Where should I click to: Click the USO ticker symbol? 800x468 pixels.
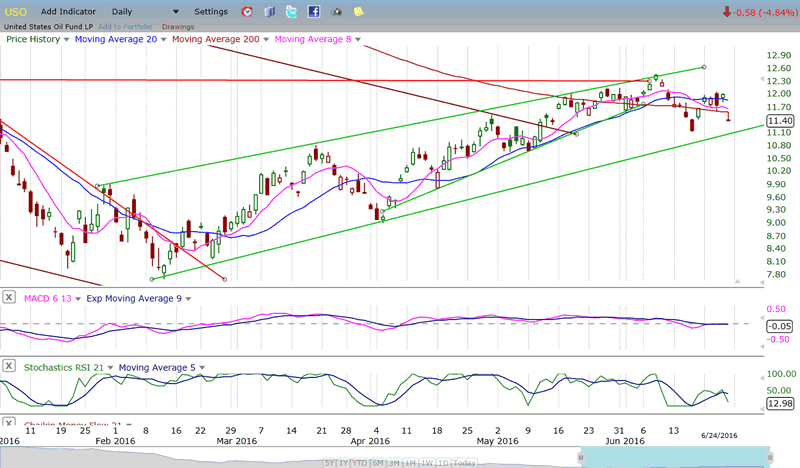coord(18,11)
